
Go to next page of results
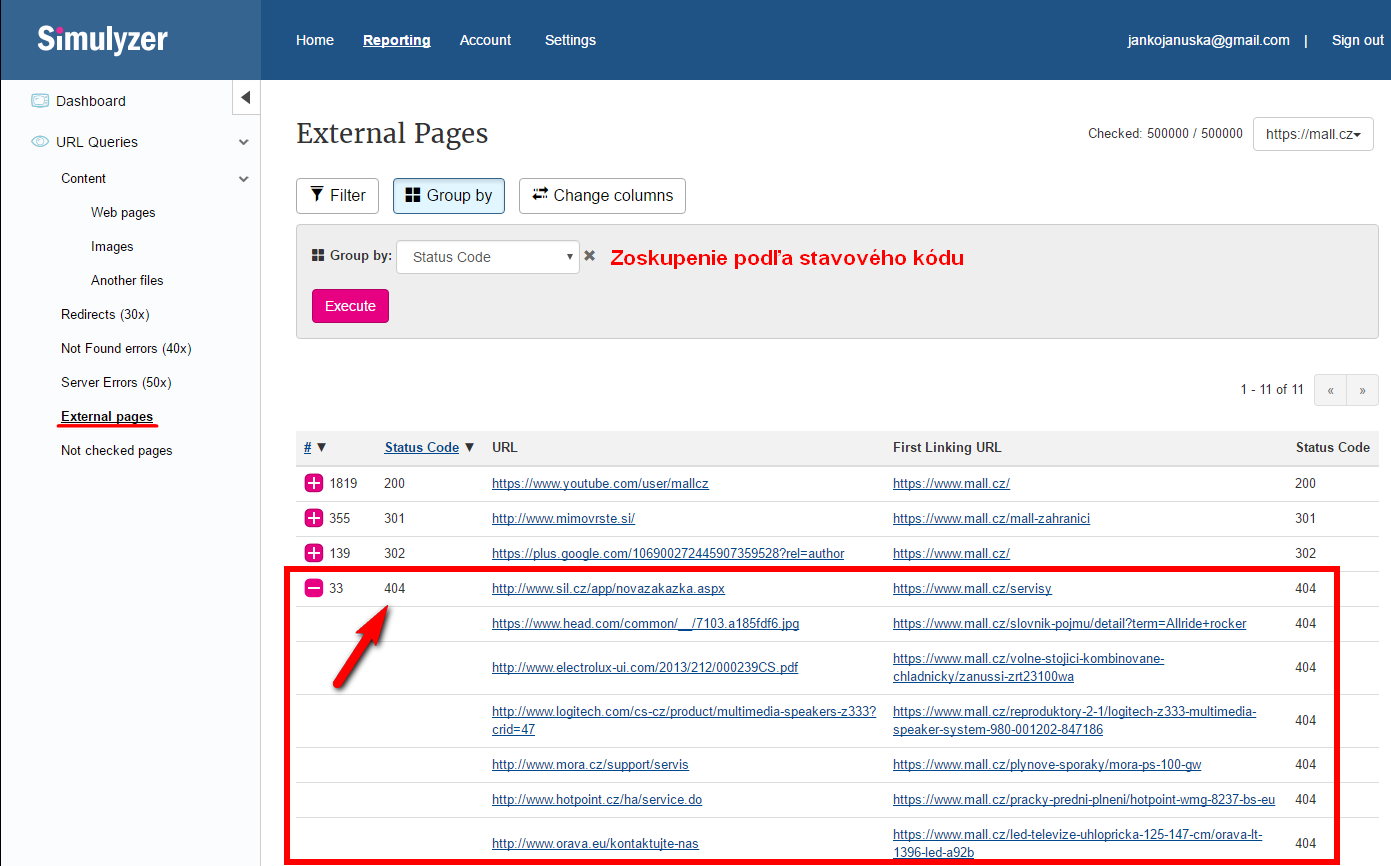click(1362, 390)
